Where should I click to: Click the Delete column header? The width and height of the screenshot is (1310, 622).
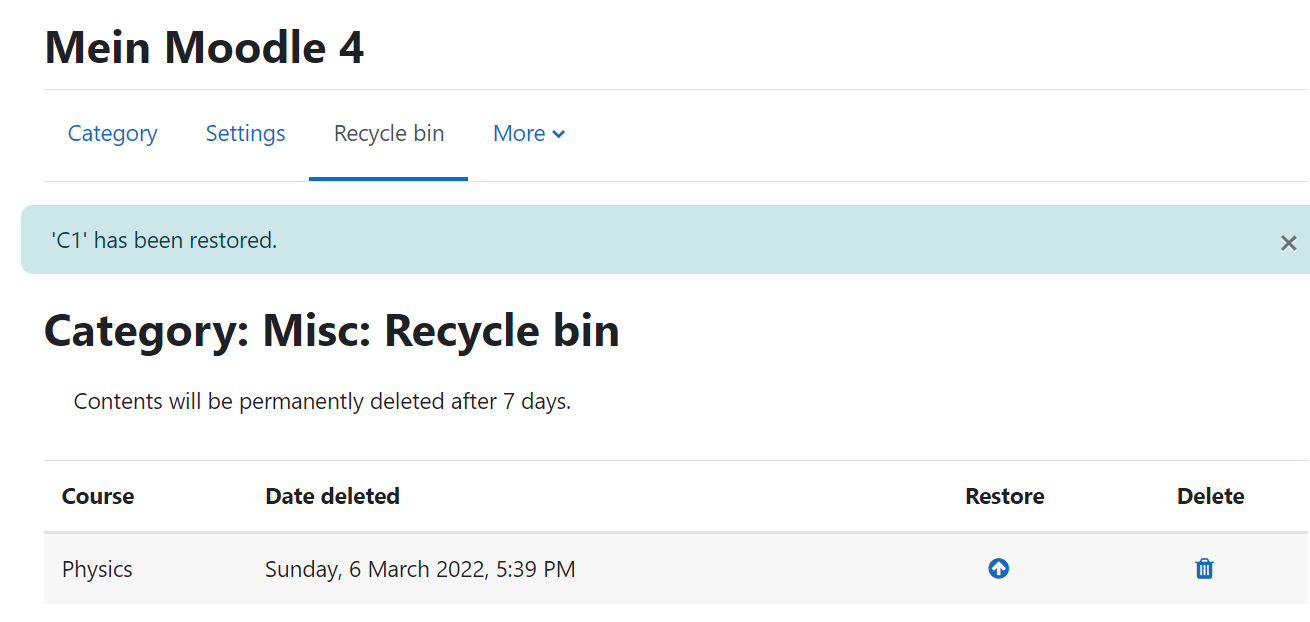pos(1210,496)
